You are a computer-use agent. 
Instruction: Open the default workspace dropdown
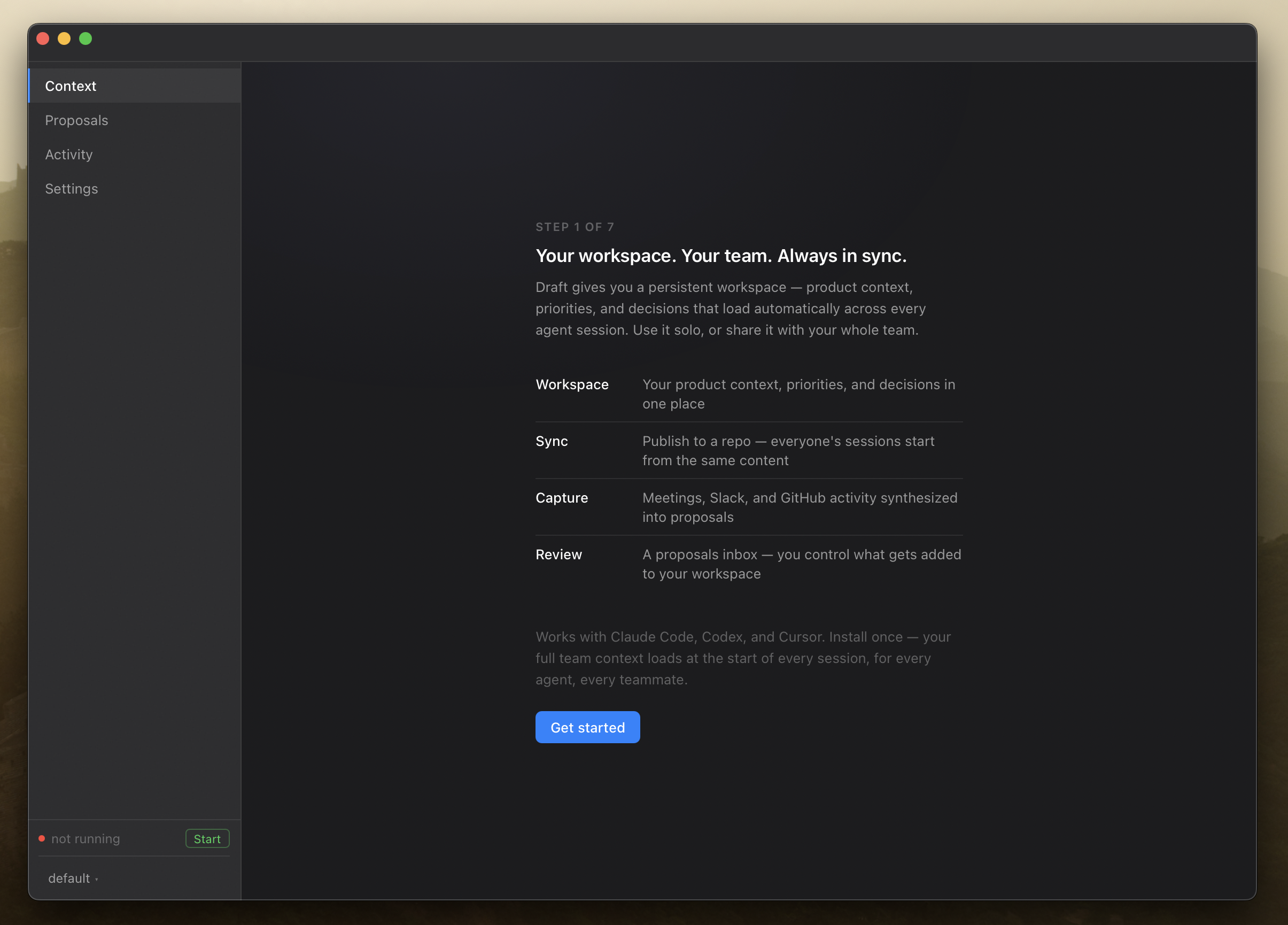[73, 878]
